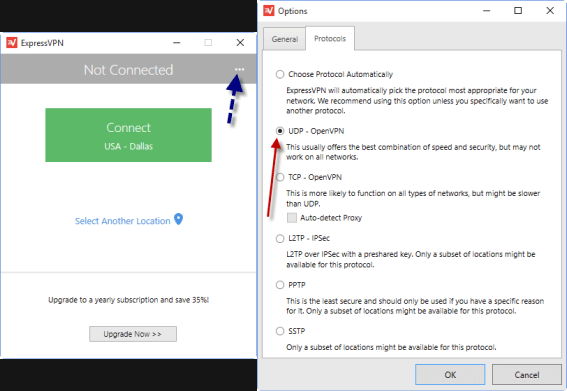The height and width of the screenshot is (391, 567).
Task: Open the Protocols tab
Action: [330, 38]
